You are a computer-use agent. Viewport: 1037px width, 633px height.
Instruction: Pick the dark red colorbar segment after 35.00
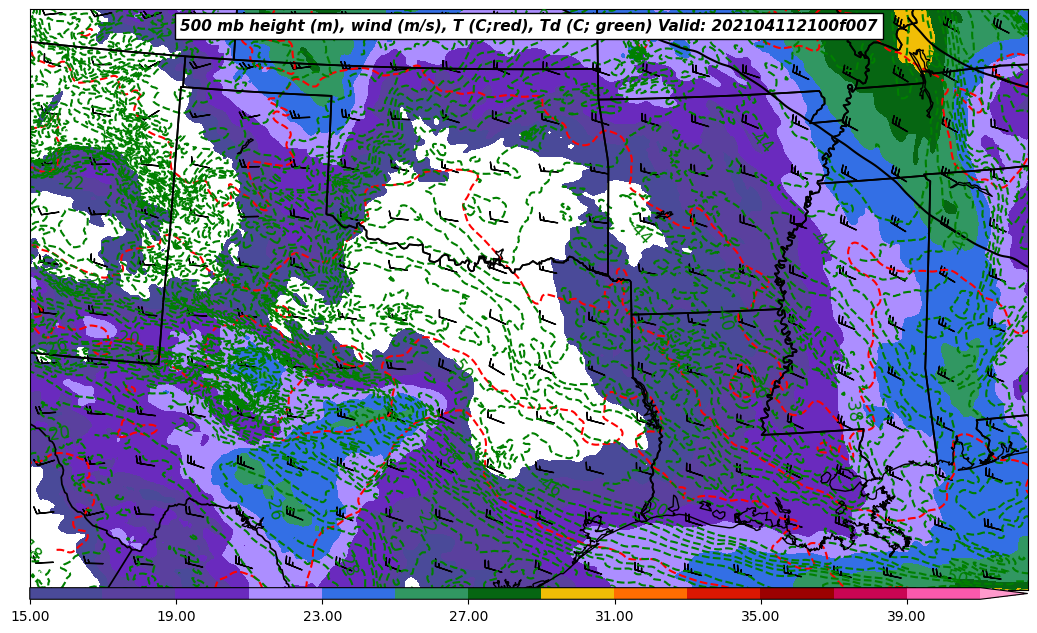797,593
